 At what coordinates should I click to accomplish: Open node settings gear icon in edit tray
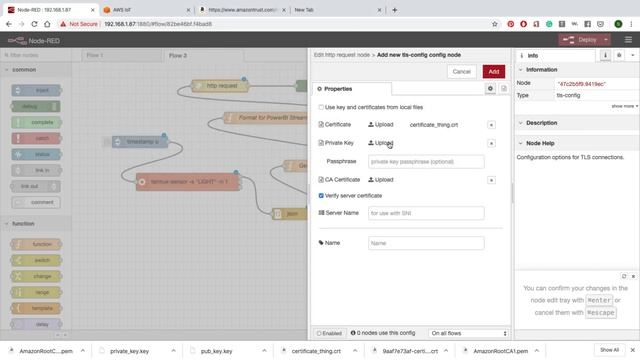[490, 89]
